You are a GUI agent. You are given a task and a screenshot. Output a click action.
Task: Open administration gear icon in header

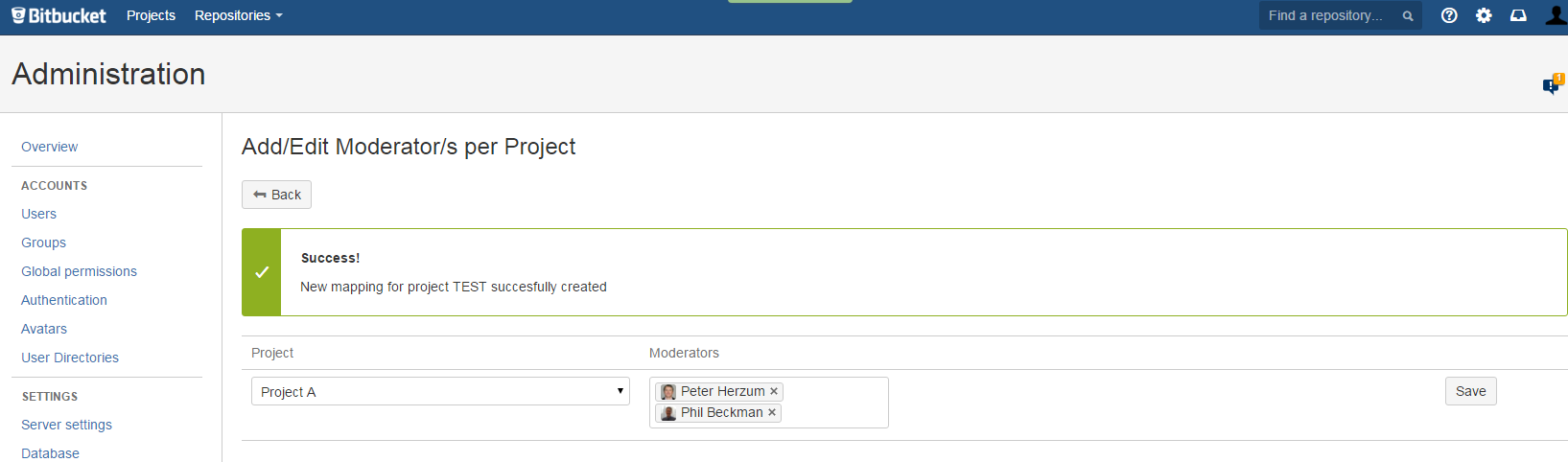[x=1484, y=15]
